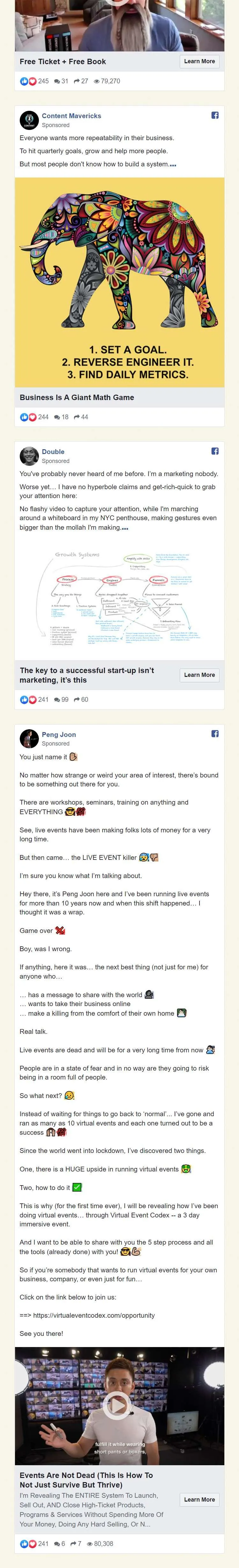The image size is (239, 1568).
Task: Click views icon showing 79,270
Action: (97, 81)
